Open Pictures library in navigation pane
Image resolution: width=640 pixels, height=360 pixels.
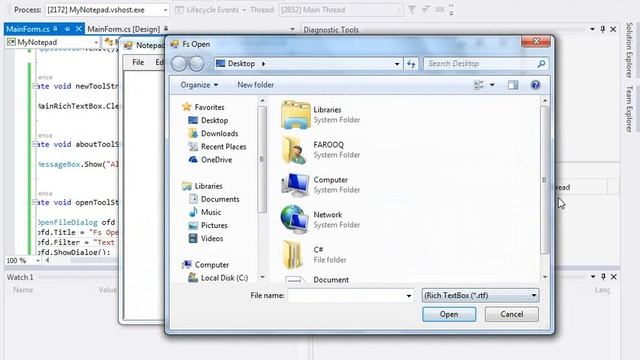[x=214, y=225]
